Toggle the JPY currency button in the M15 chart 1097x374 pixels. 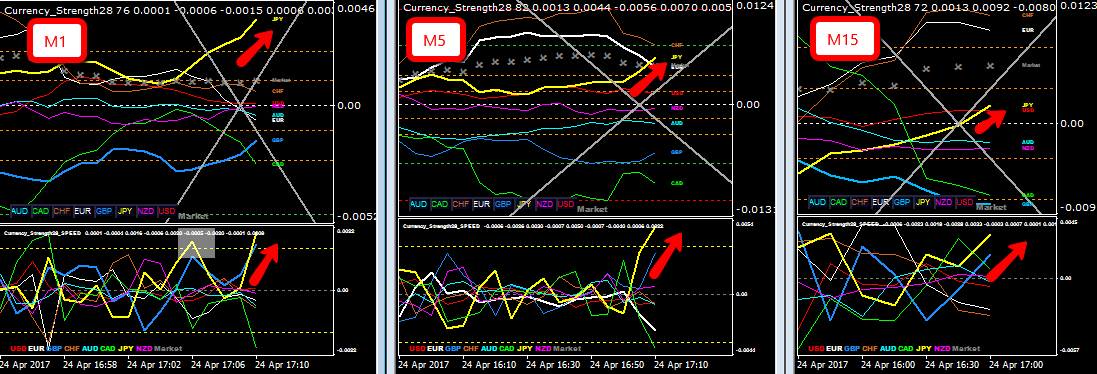(x=923, y=202)
